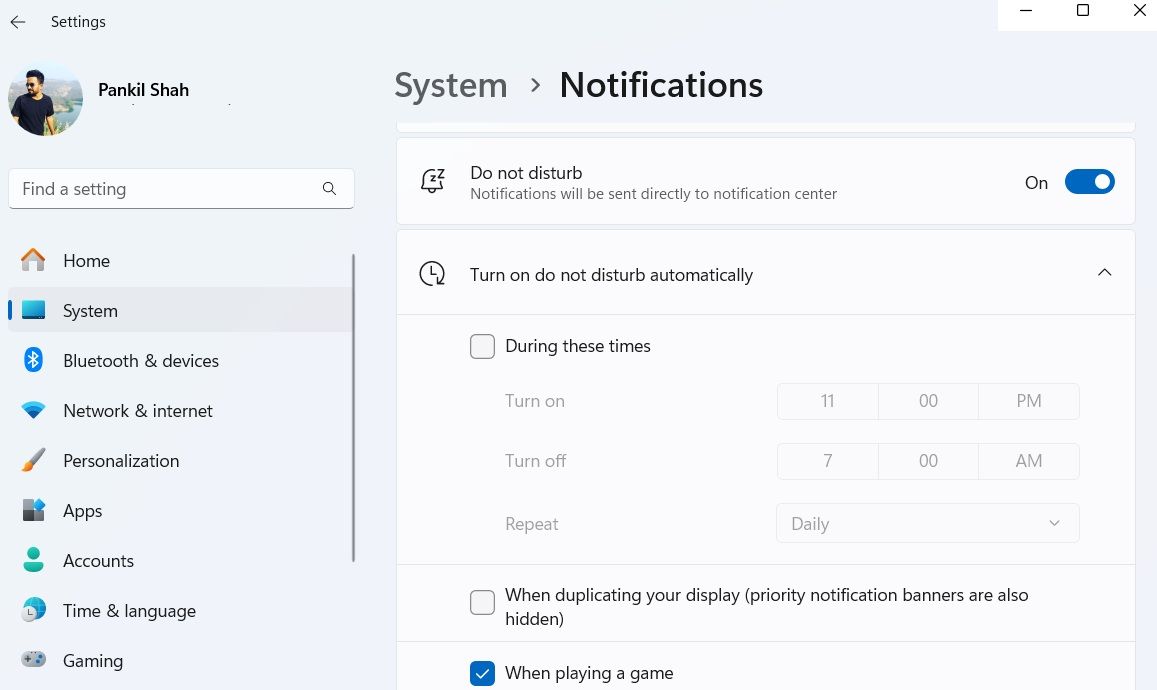Open Network & internet settings

click(x=181, y=411)
